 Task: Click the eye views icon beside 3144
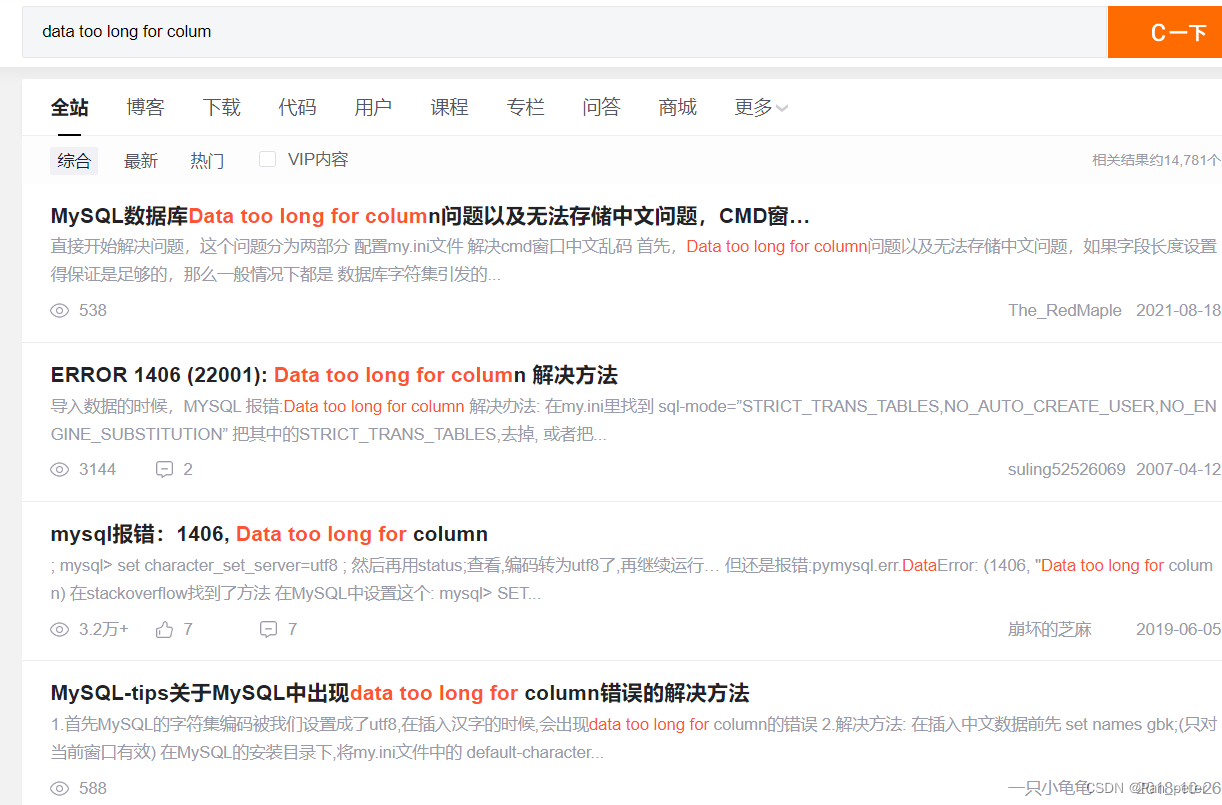[59, 470]
